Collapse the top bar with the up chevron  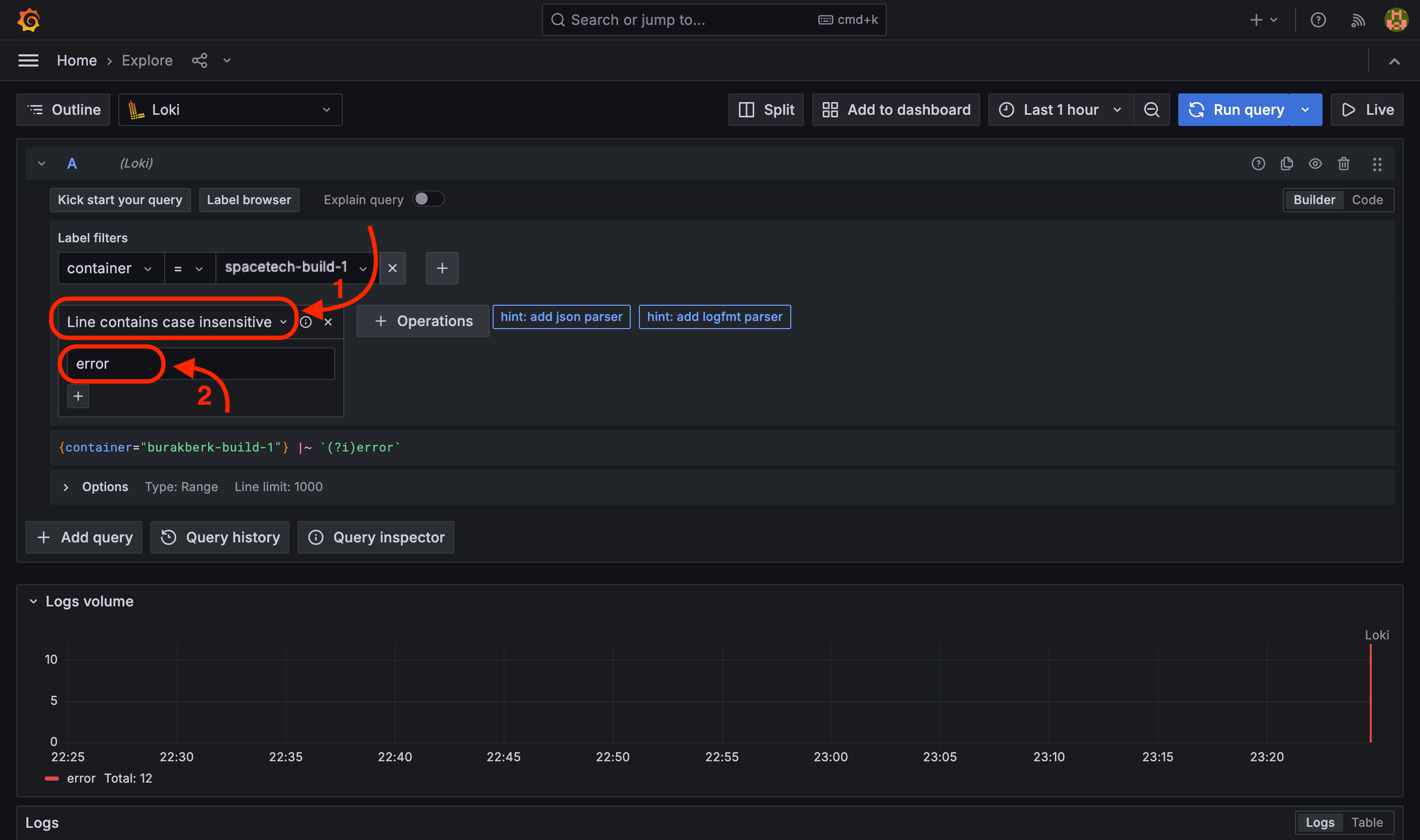[x=1394, y=61]
